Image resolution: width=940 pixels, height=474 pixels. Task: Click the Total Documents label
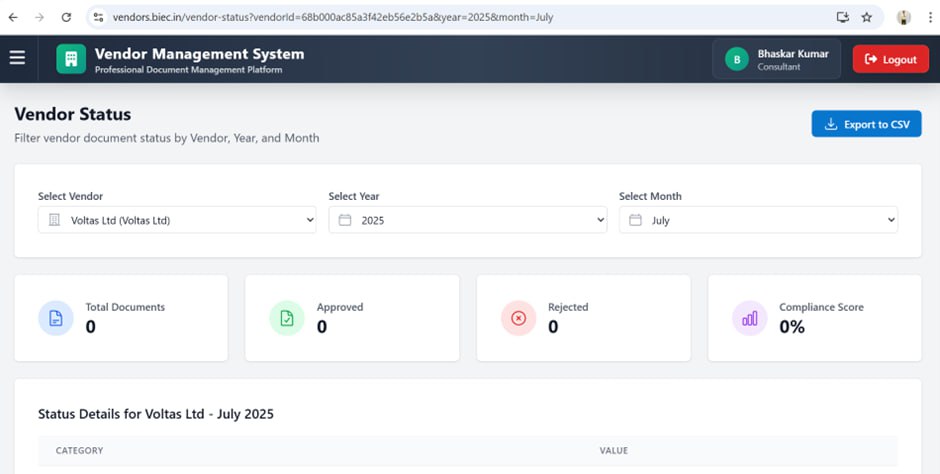tap(125, 307)
